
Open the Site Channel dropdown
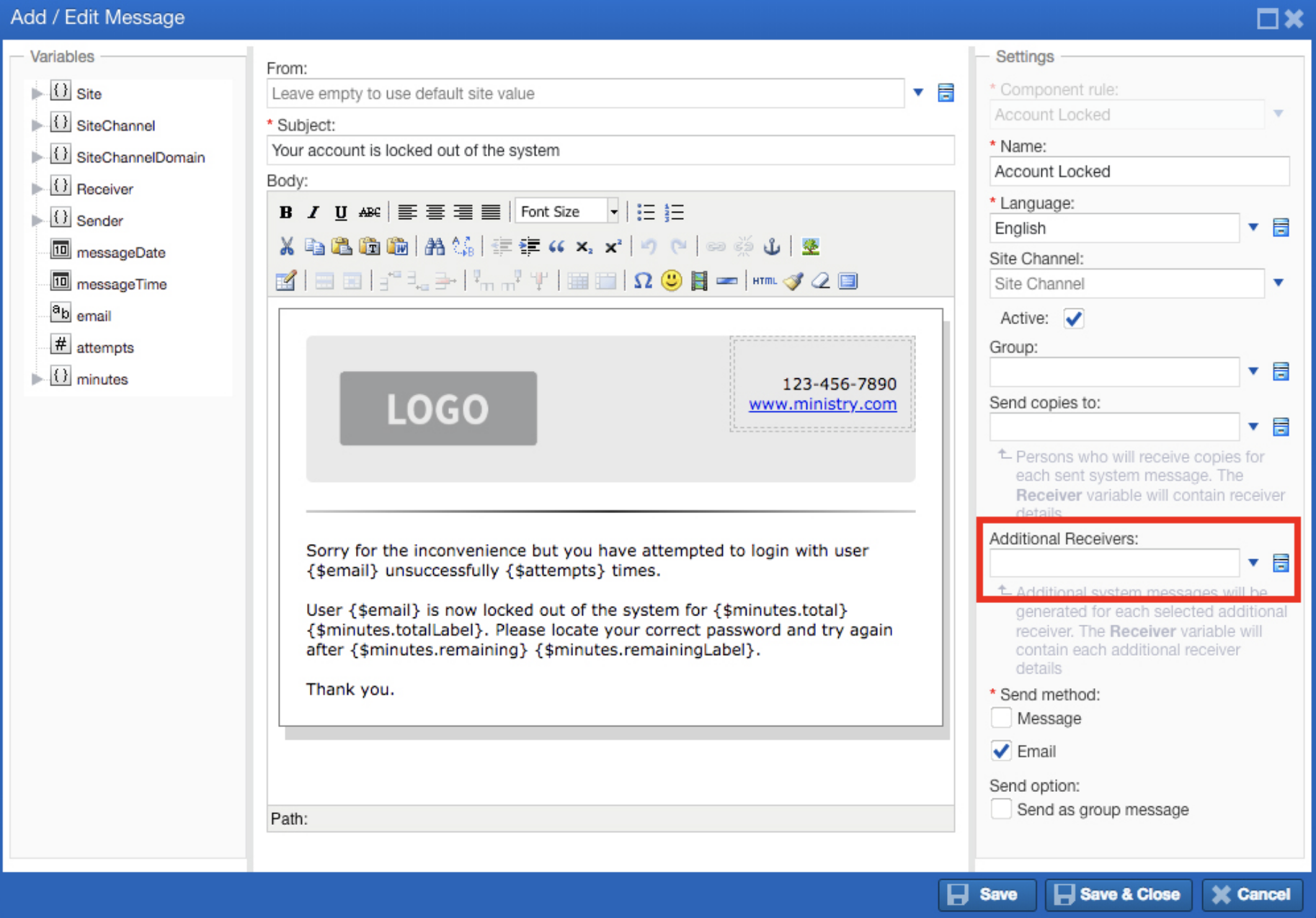tap(1279, 283)
